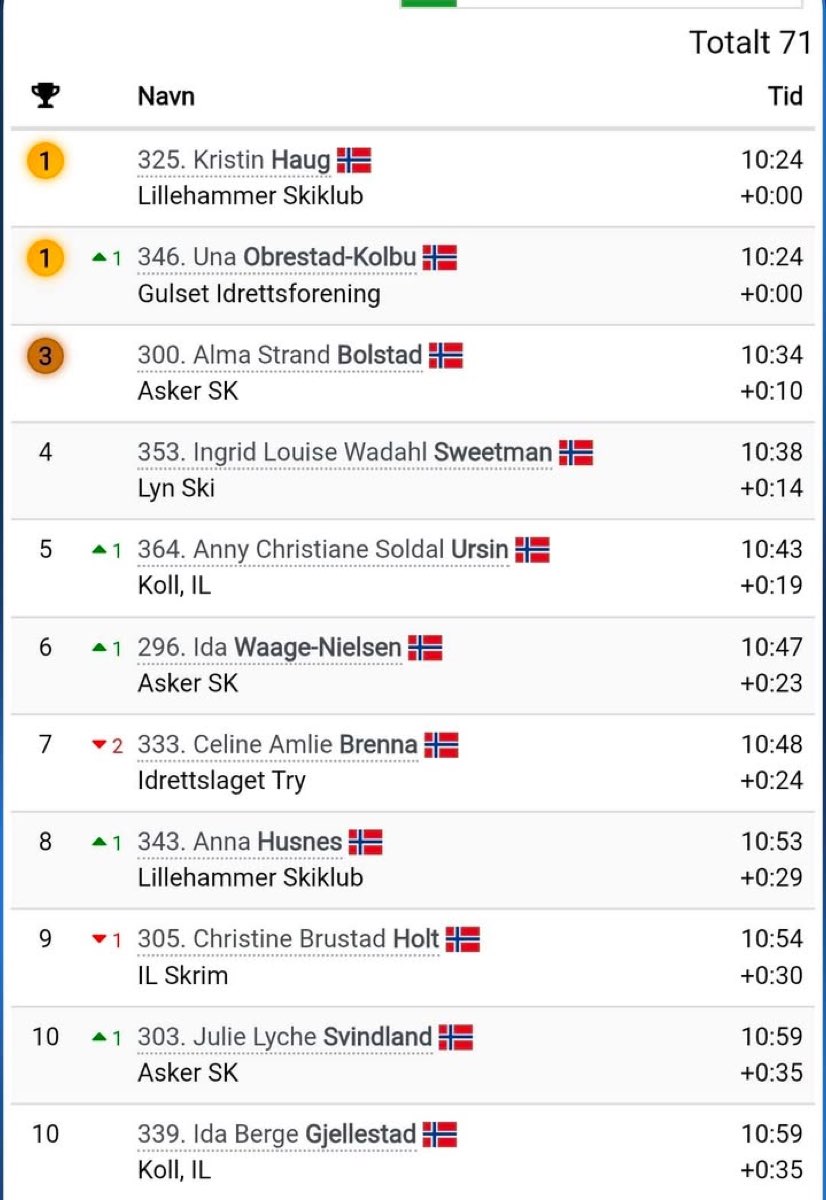Sort results by the Tid column header
Viewport: 826px width, 1200px height.
(x=785, y=96)
